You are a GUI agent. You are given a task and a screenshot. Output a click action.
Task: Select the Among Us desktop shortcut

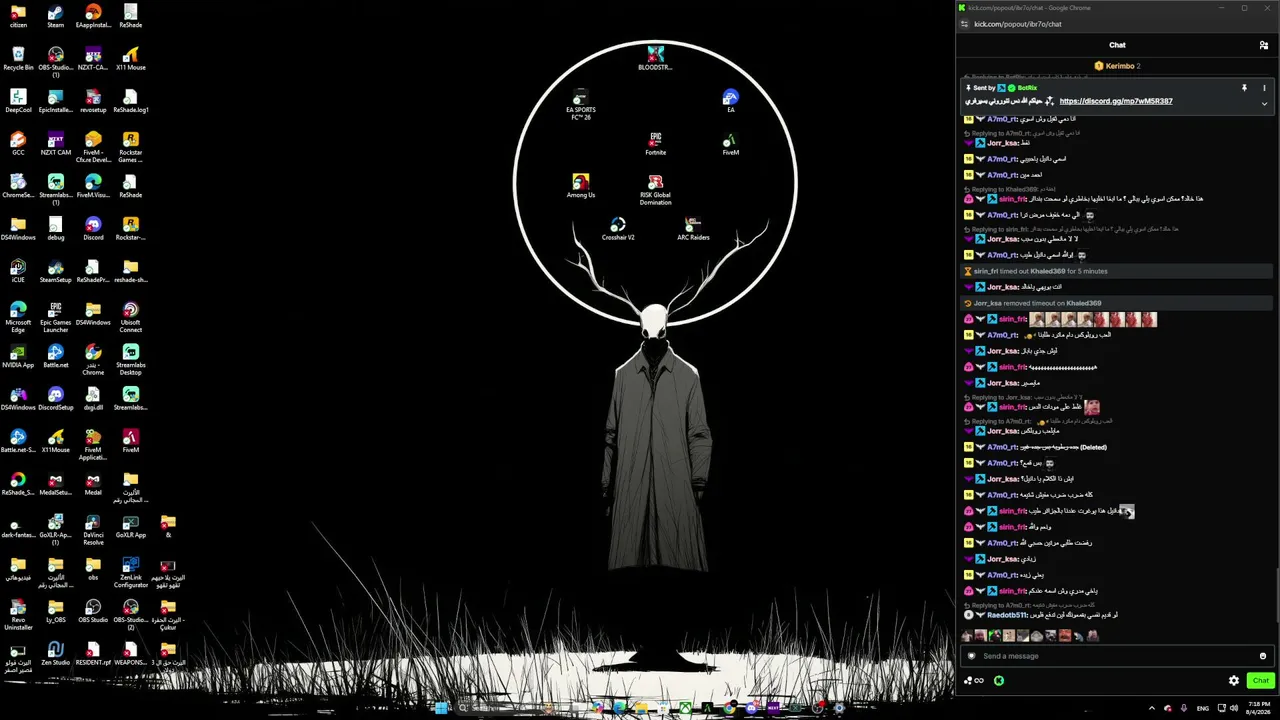click(x=580, y=187)
